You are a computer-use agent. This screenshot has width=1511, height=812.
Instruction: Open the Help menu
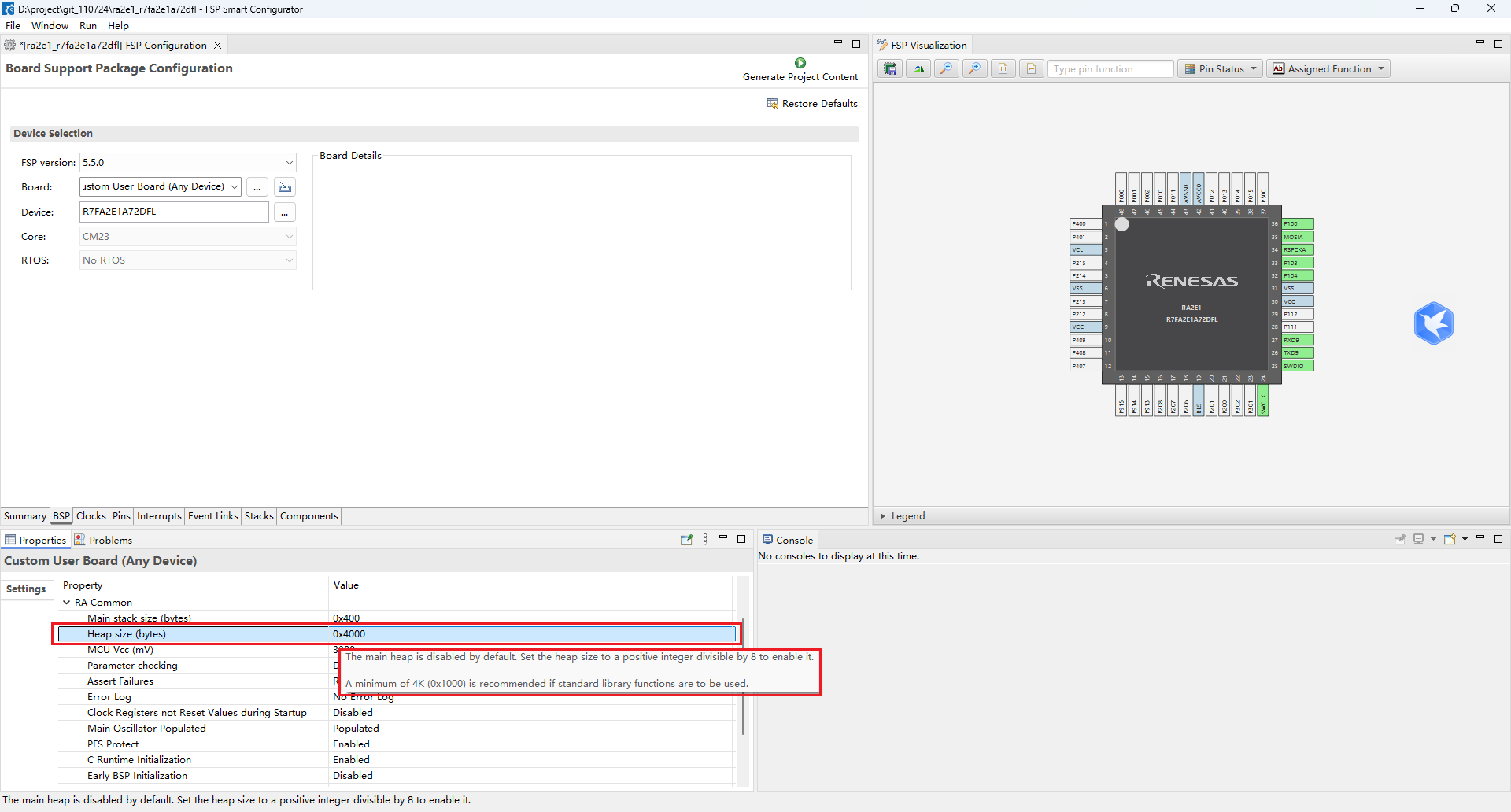click(118, 26)
